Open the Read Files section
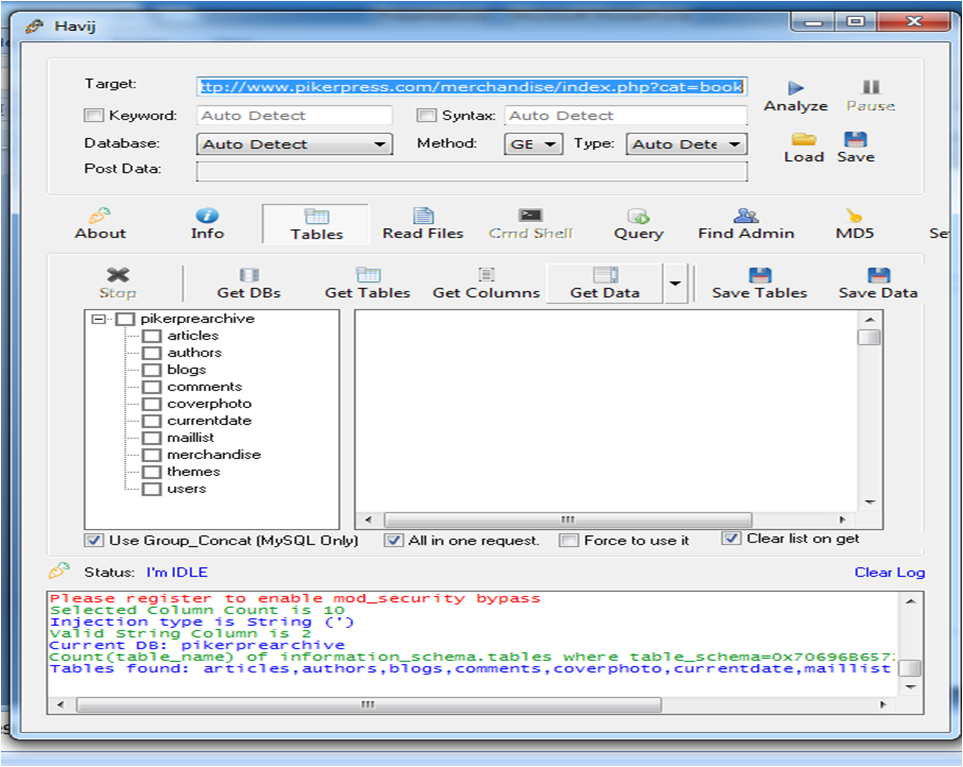 pyautogui.click(x=423, y=224)
